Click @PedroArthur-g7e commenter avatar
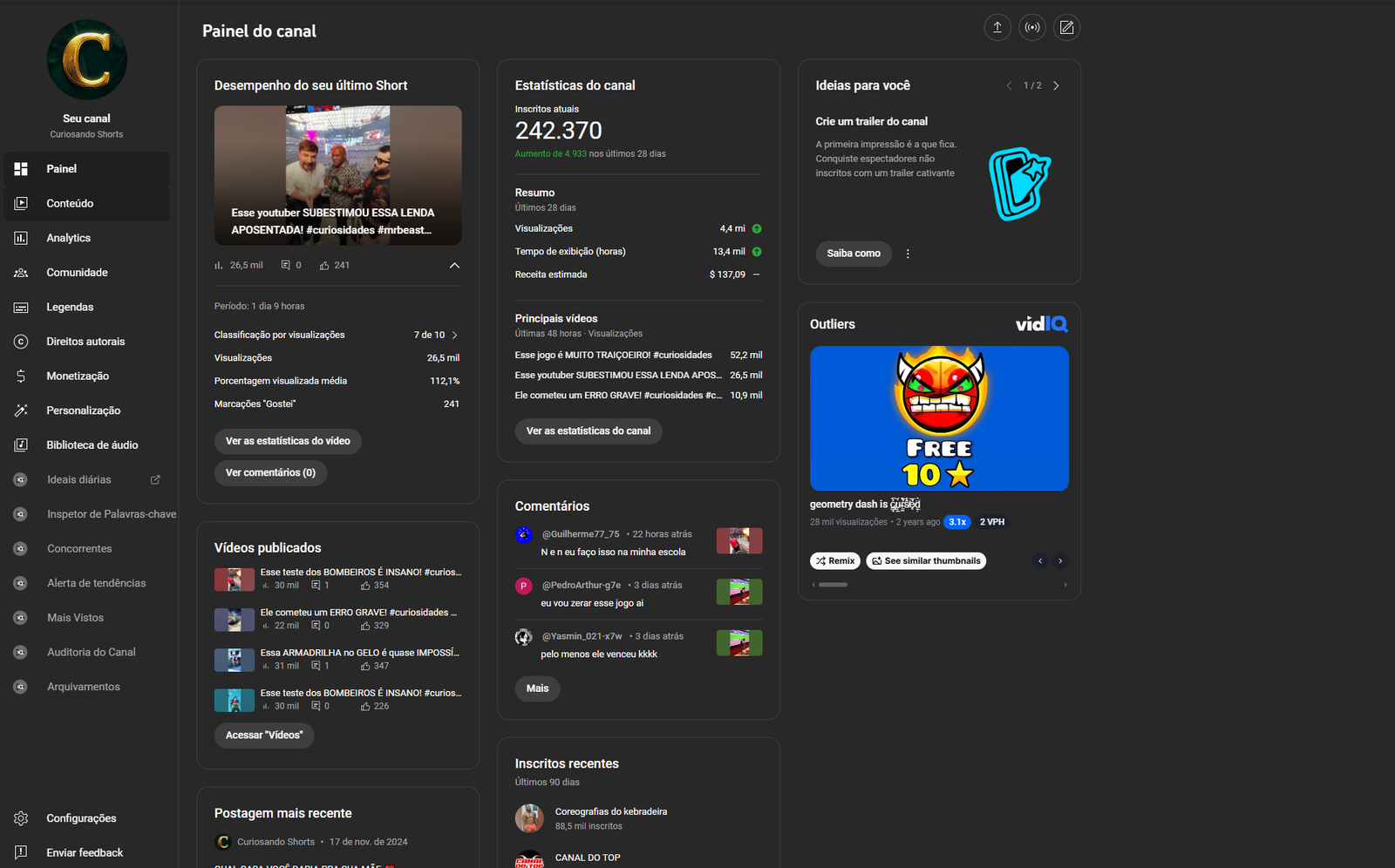Image resolution: width=1395 pixels, height=868 pixels. click(523, 587)
